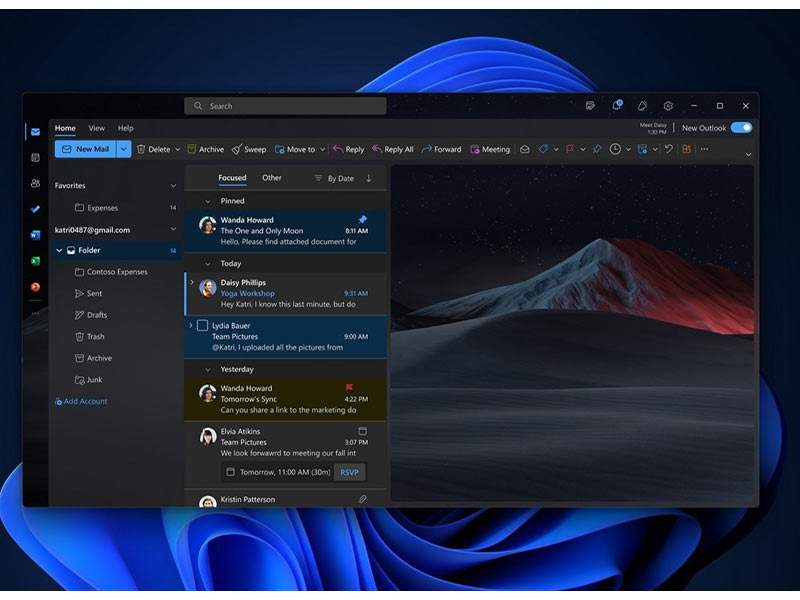800x600 pixels.
Task: Open the Settings gear icon
Action: [x=668, y=106]
